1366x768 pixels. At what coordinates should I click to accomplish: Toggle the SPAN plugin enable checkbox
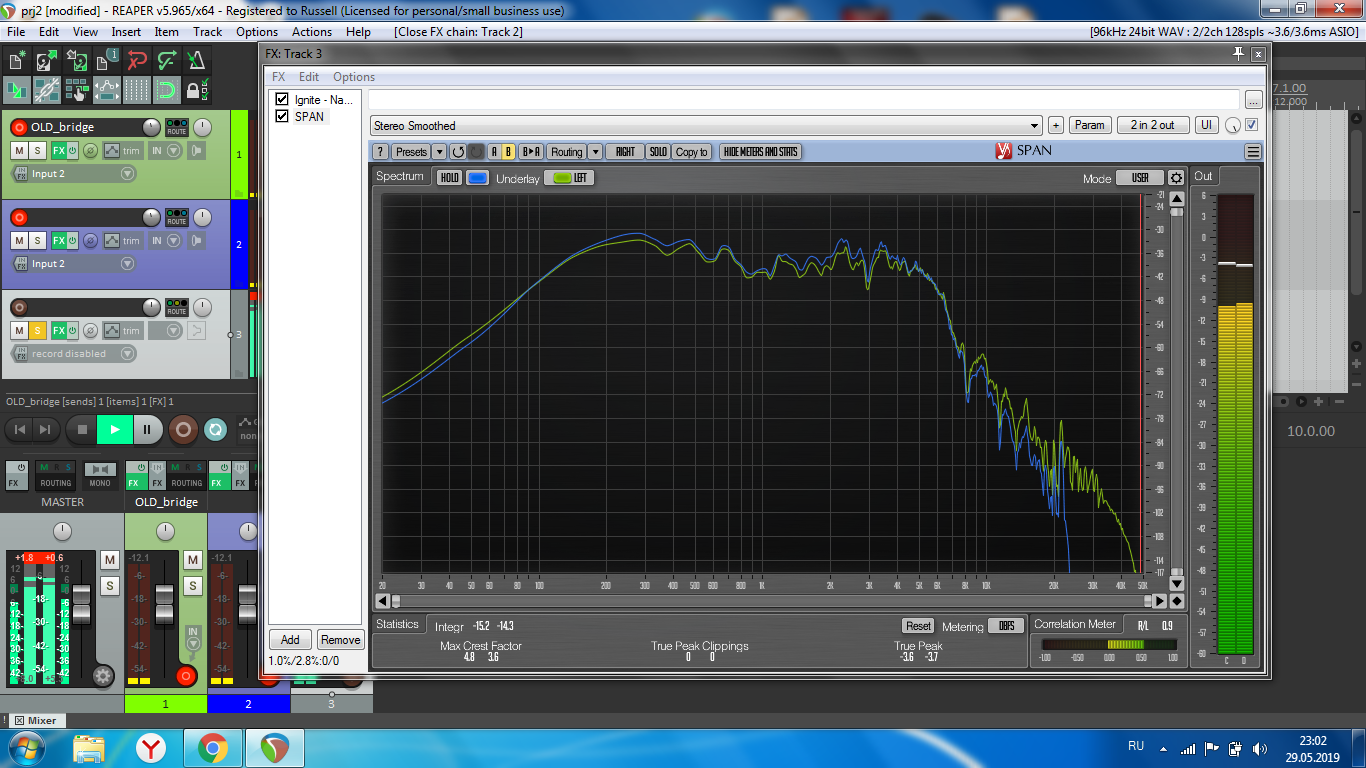(x=282, y=116)
